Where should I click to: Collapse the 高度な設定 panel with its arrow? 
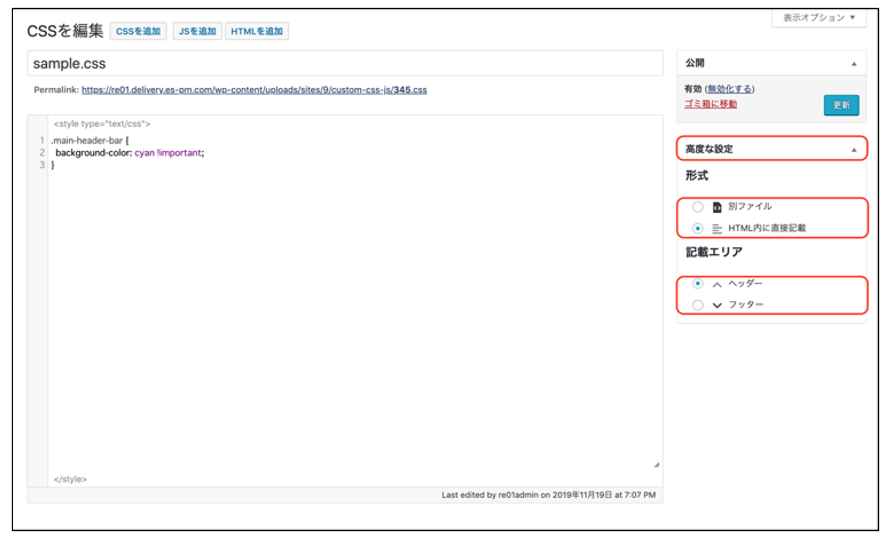(x=853, y=149)
